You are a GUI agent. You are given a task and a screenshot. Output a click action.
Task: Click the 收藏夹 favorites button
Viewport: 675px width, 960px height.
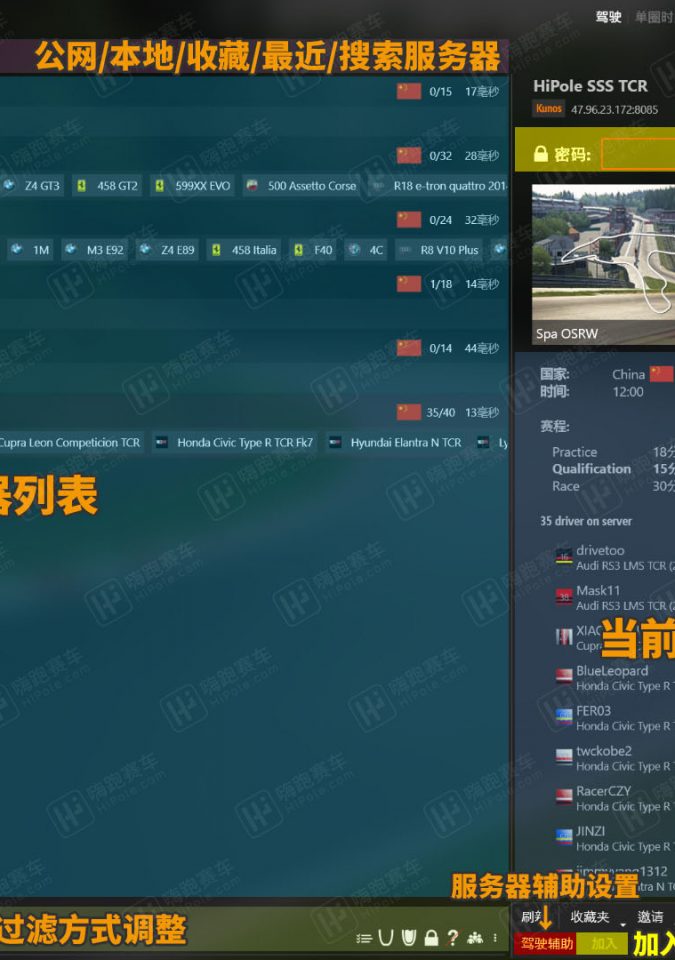point(590,917)
